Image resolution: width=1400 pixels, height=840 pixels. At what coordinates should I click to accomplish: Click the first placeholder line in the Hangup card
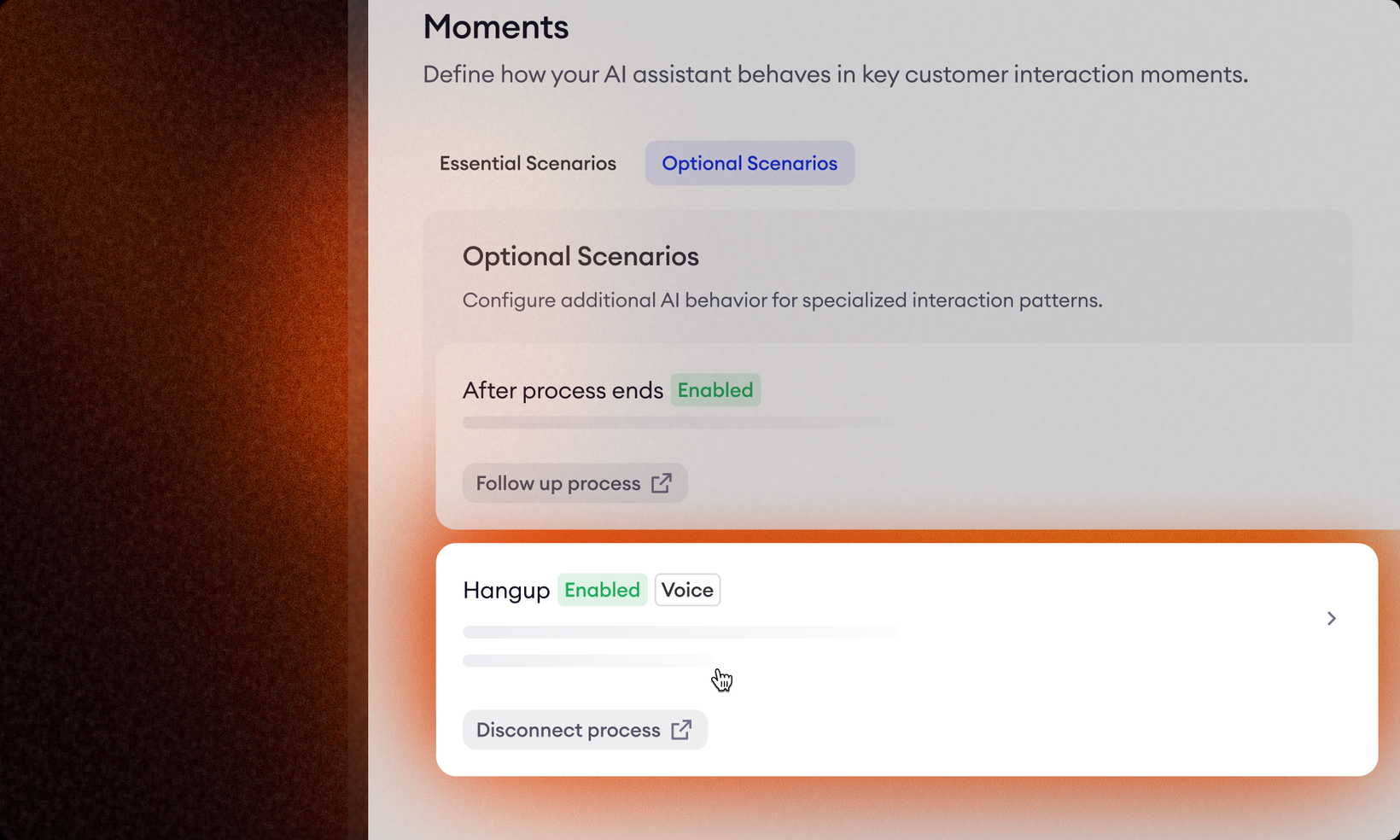679,632
